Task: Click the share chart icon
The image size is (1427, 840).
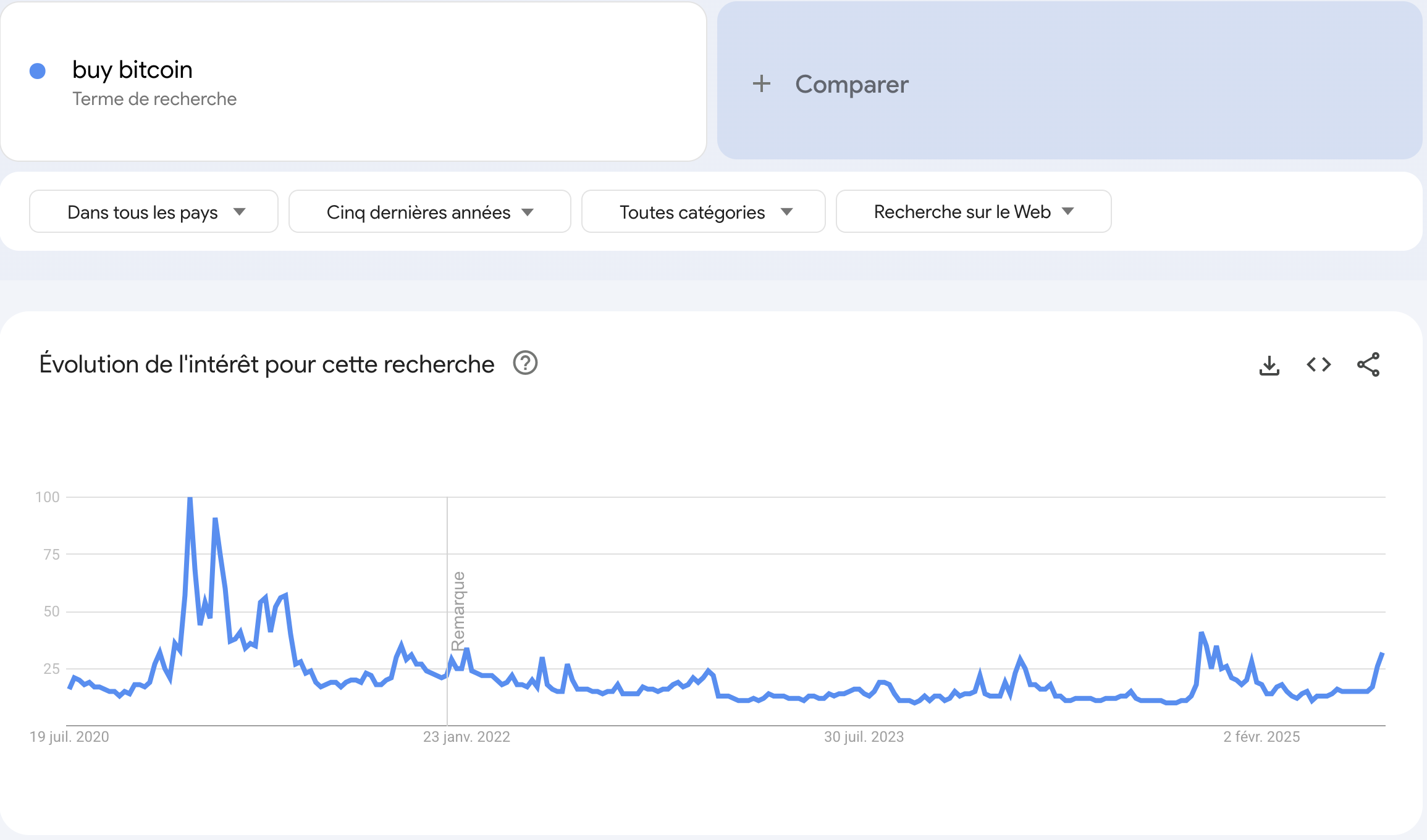Action: pyautogui.click(x=1368, y=364)
